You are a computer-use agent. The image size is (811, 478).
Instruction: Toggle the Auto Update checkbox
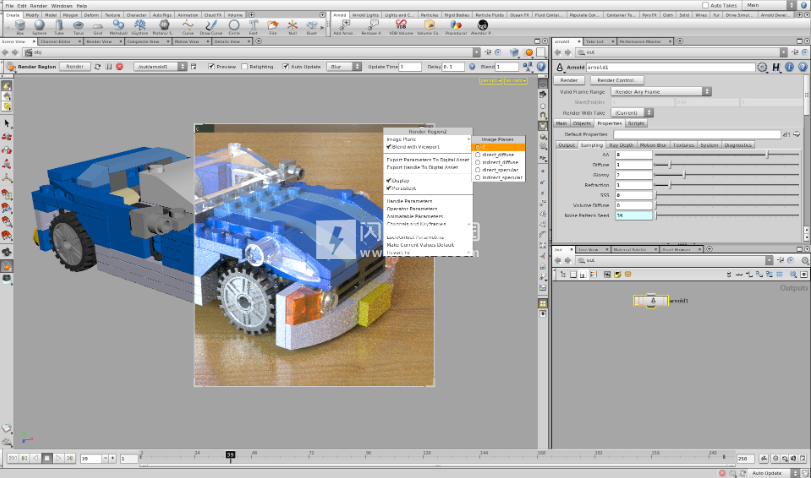(286, 67)
